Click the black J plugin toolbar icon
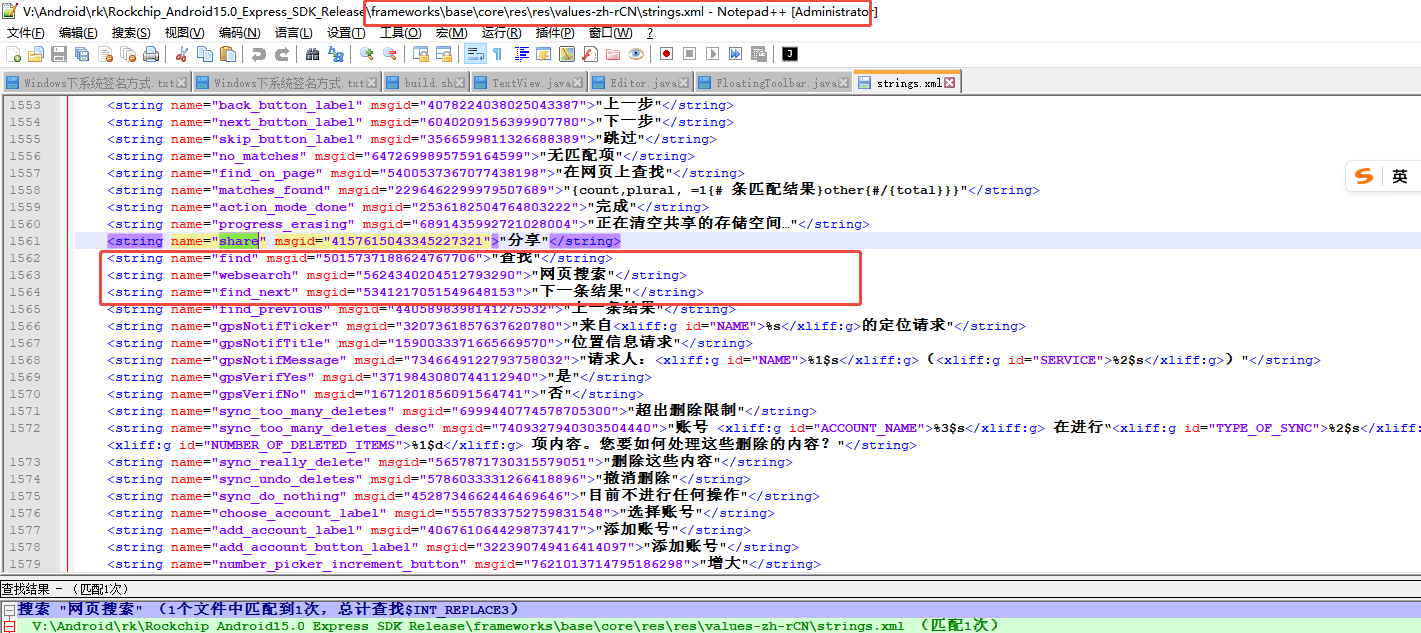Image resolution: width=1421 pixels, height=633 pixels. (x=790, y=53)
